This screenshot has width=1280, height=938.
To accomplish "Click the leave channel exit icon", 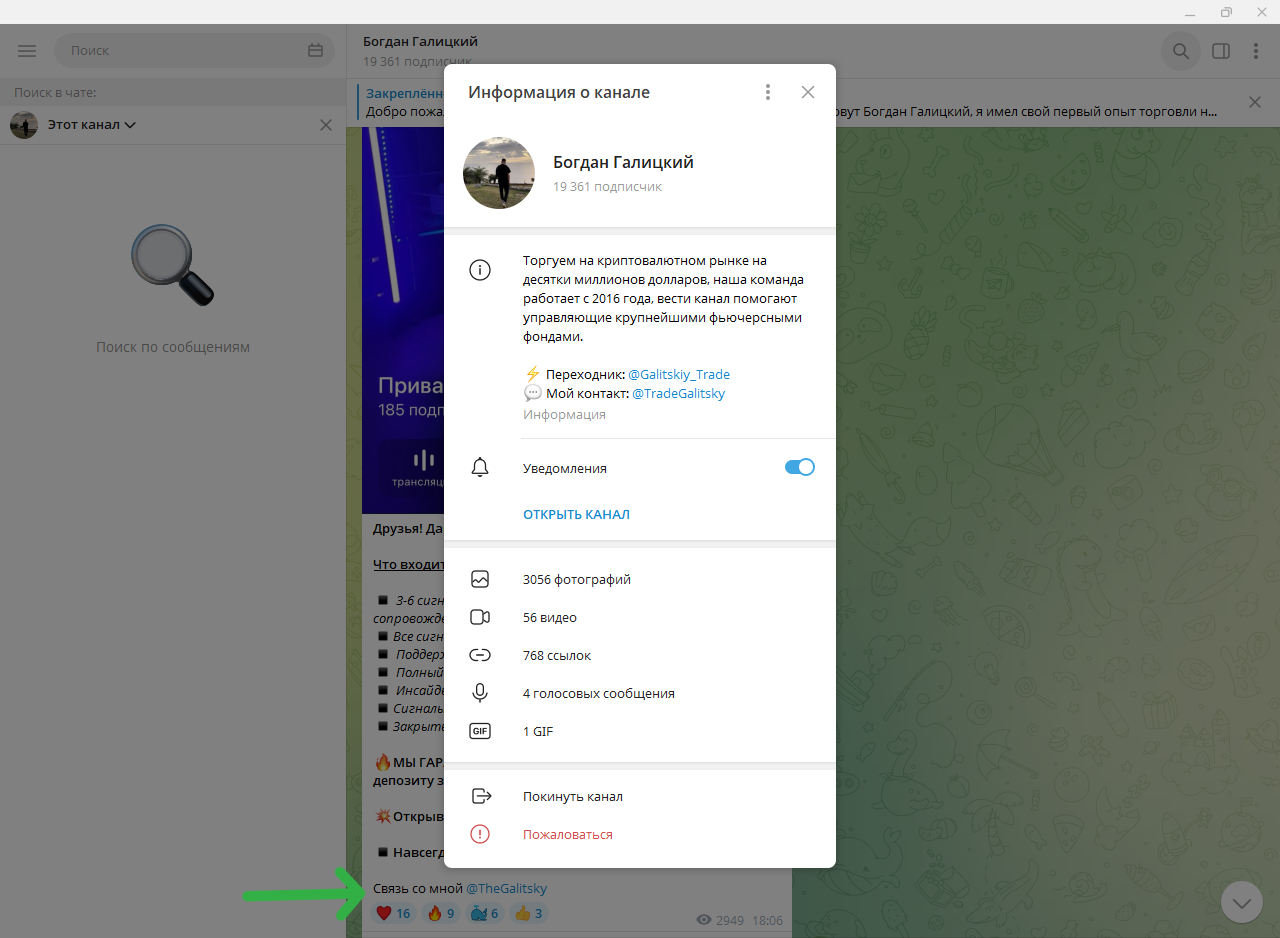I will pos(481,797).
